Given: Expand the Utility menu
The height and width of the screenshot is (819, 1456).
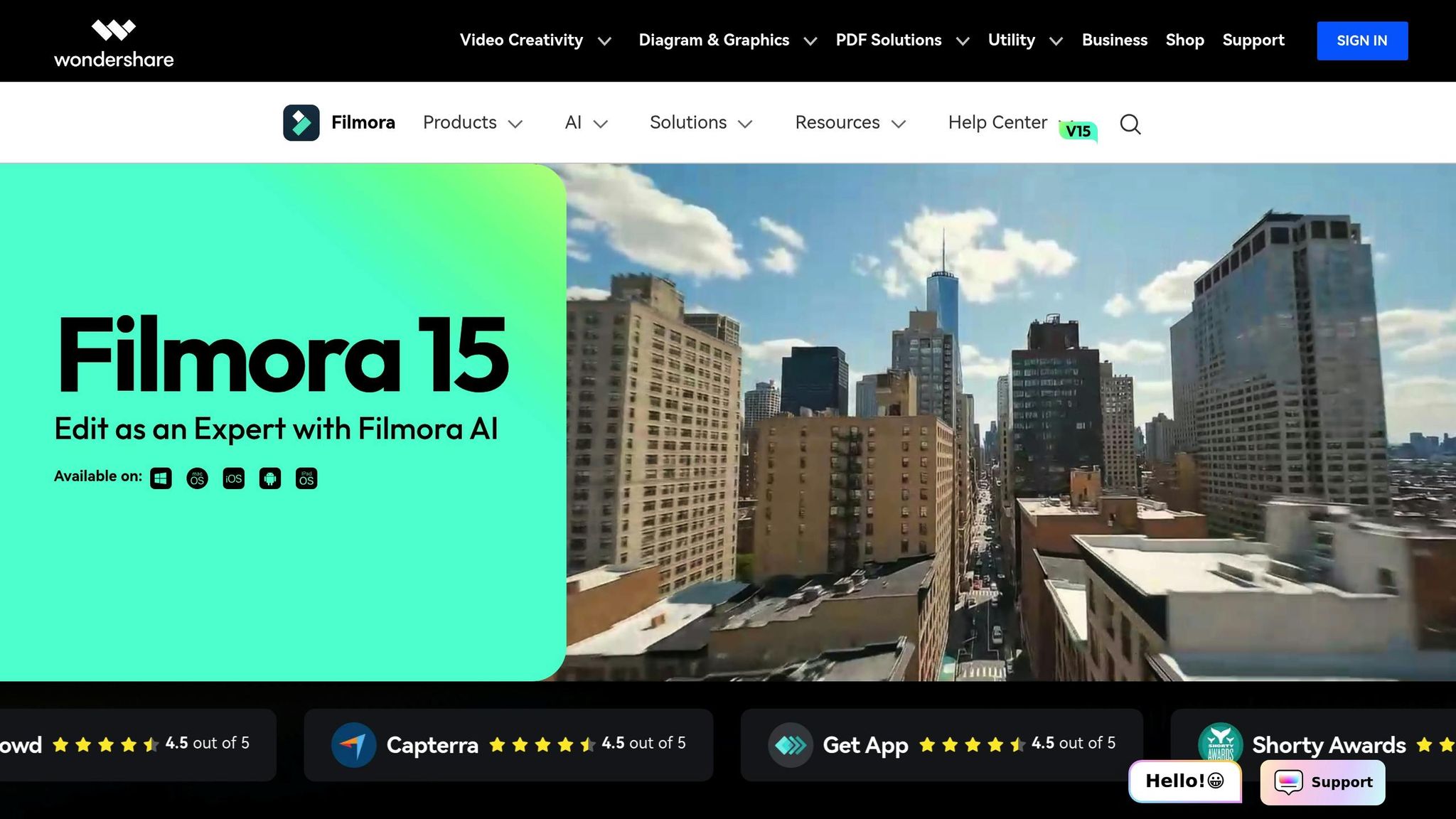Looking at the screenshot, I should tap(1026, 41).
